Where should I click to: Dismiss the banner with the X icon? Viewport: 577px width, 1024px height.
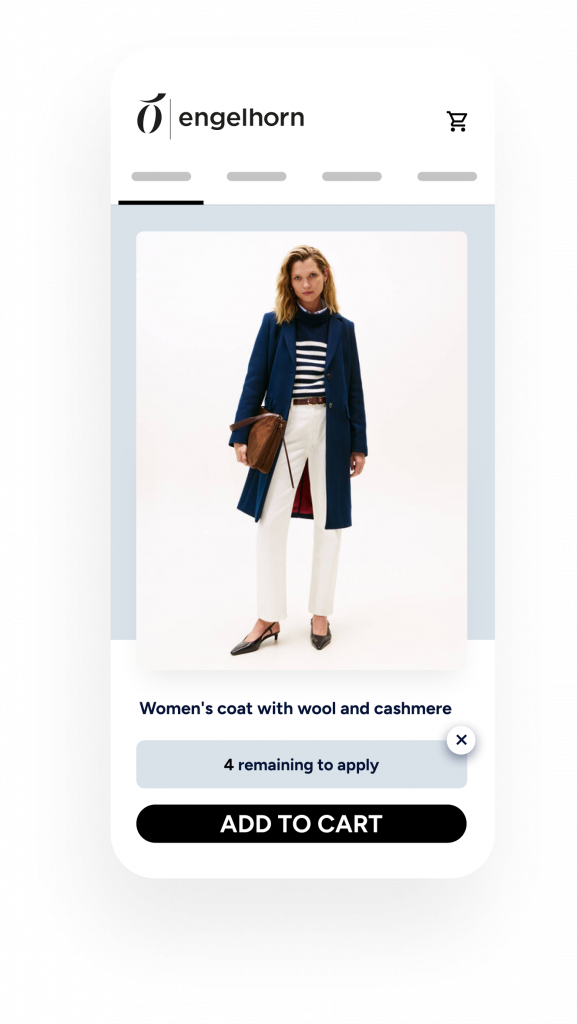click(x=461, y=740)
